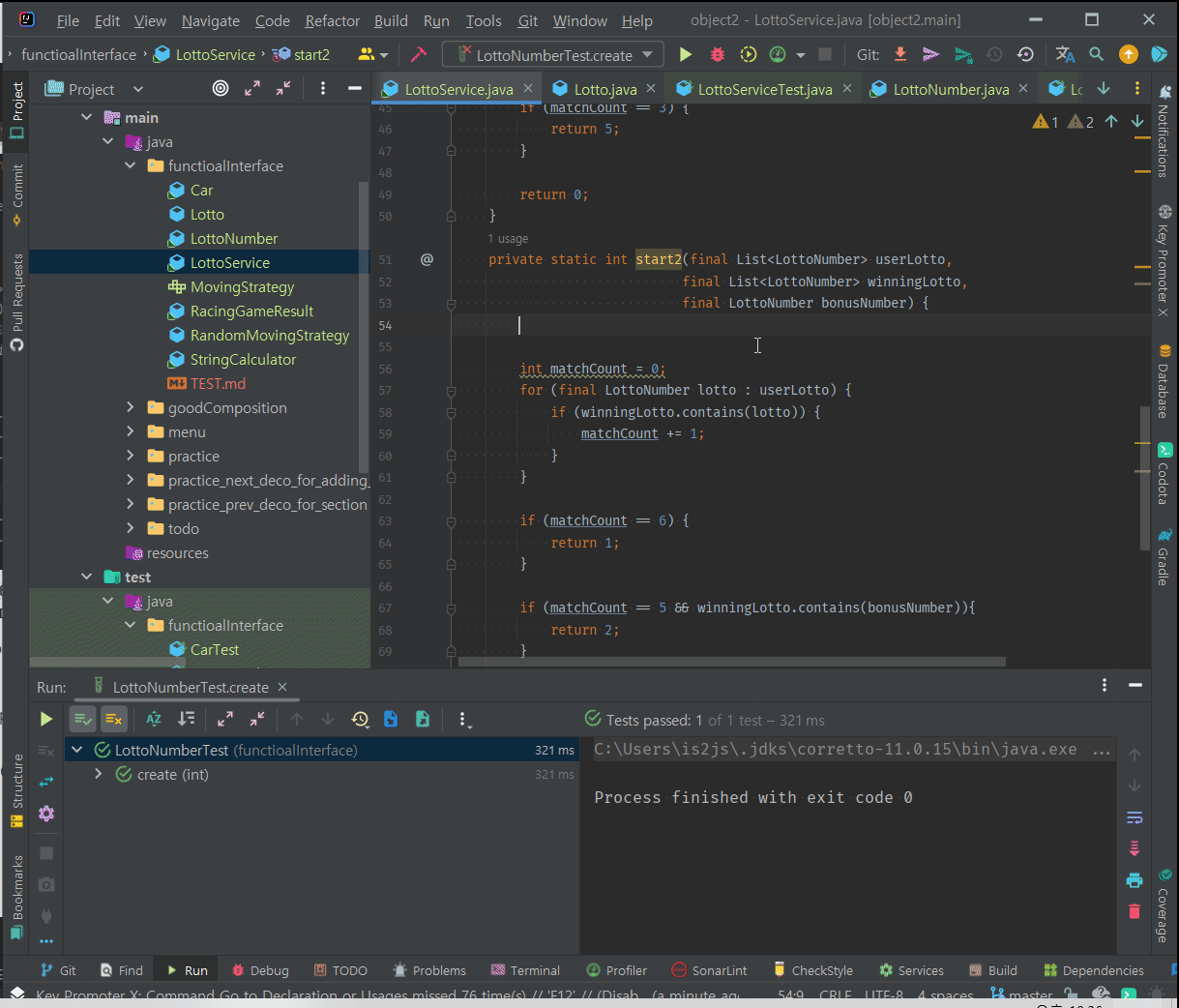Viewport: 1179px width, 1008px height.
Task: Toggle the Show Ignored tests filter
Action: tap(113, 719)
